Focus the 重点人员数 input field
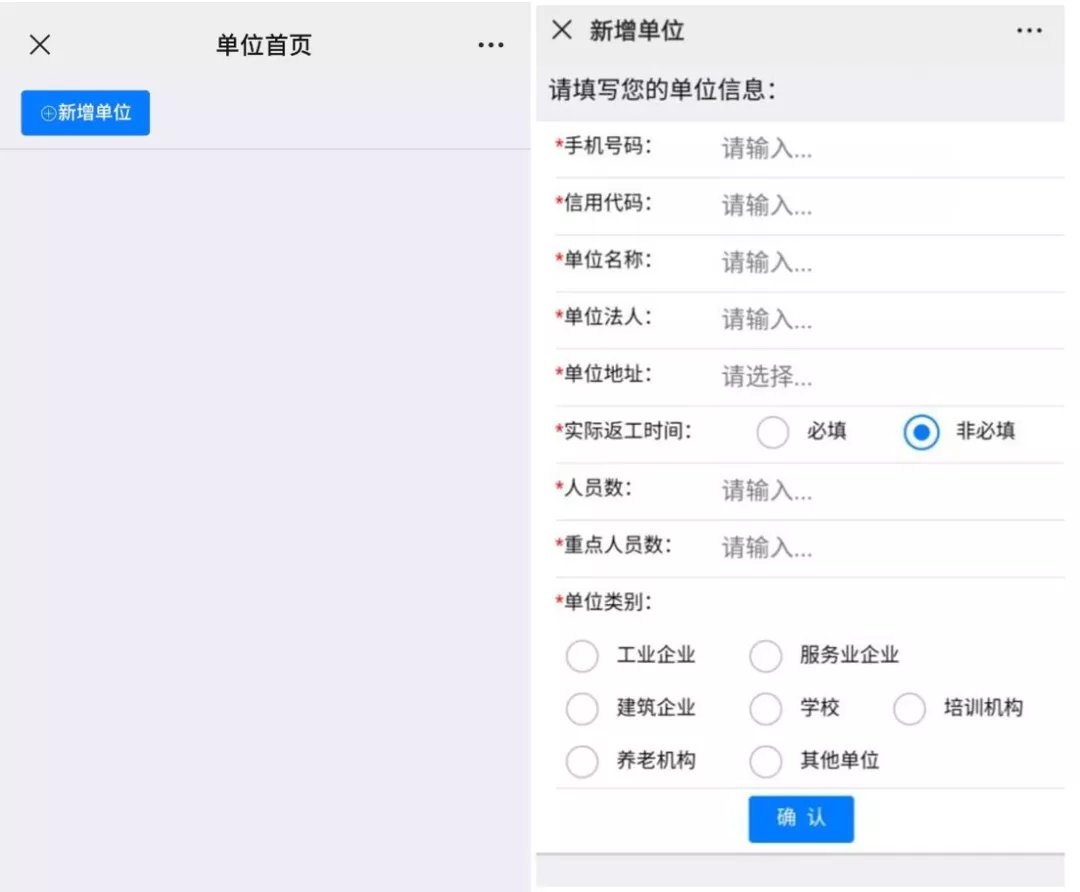Screen dimensions: 1080x892 [880, 548]
